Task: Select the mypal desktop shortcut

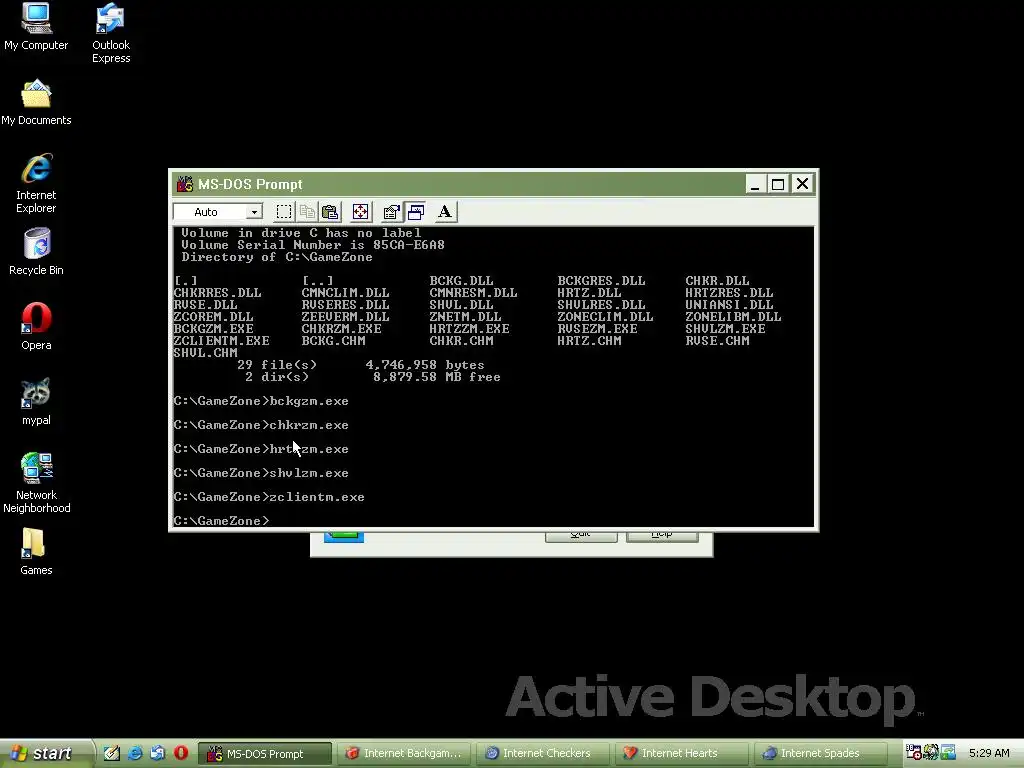Action: (x=36, y=402)
